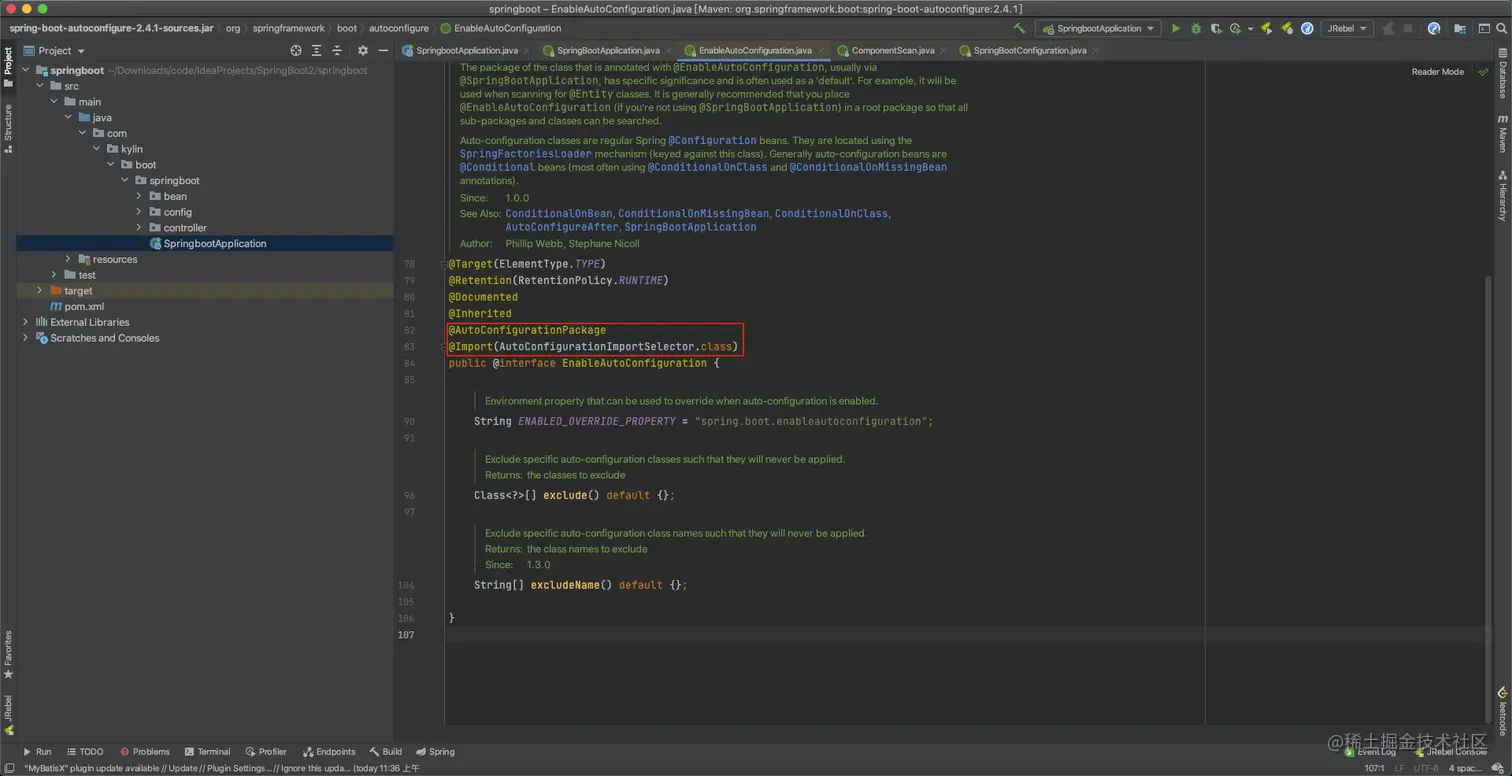Viewport: 1512px width, 776px height.
Task: Click the Select Opened File target icon
Action: tap(296, 51)
